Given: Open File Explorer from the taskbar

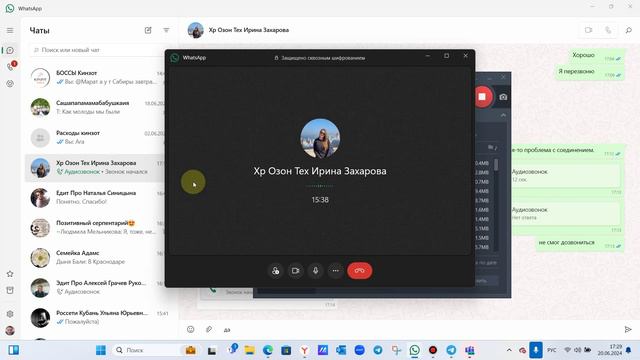Looking at the screenshot, I should [x=249, y=350].
